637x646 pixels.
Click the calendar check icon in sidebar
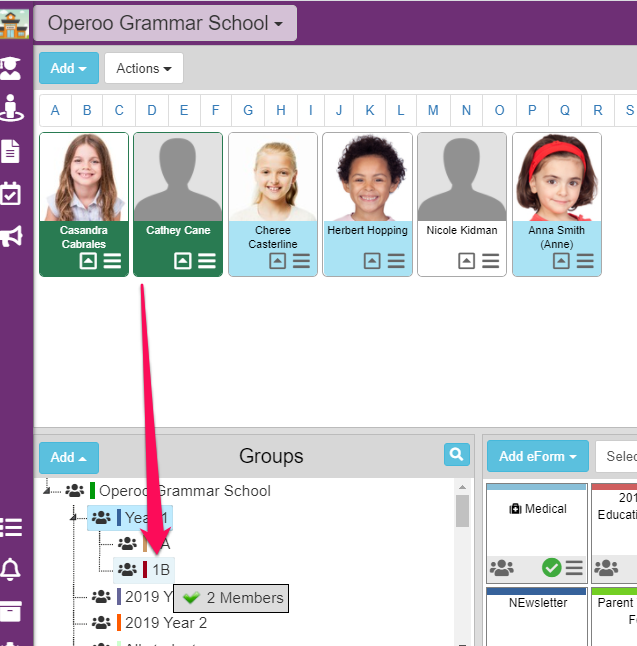click(11, 194)
